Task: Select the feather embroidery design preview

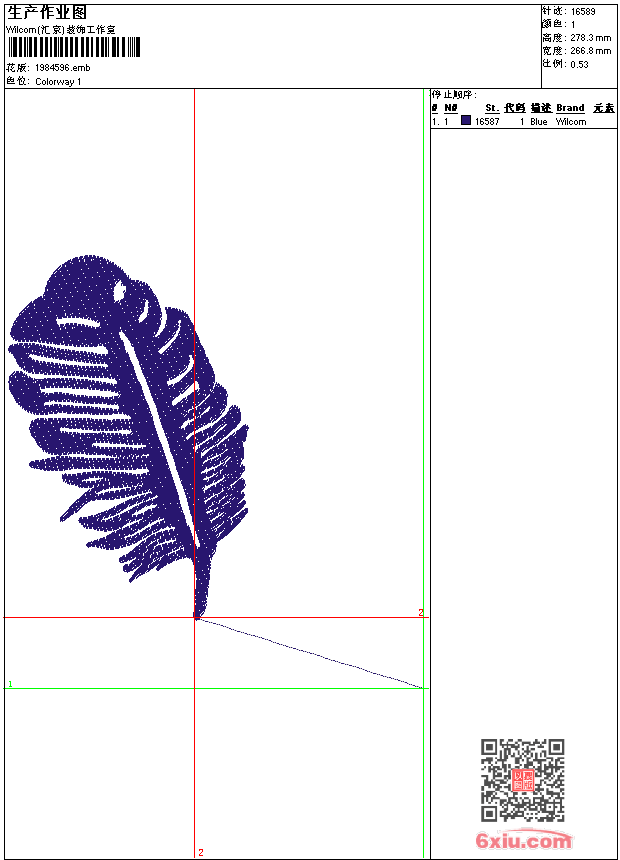Action: click(x=128, y=437)
